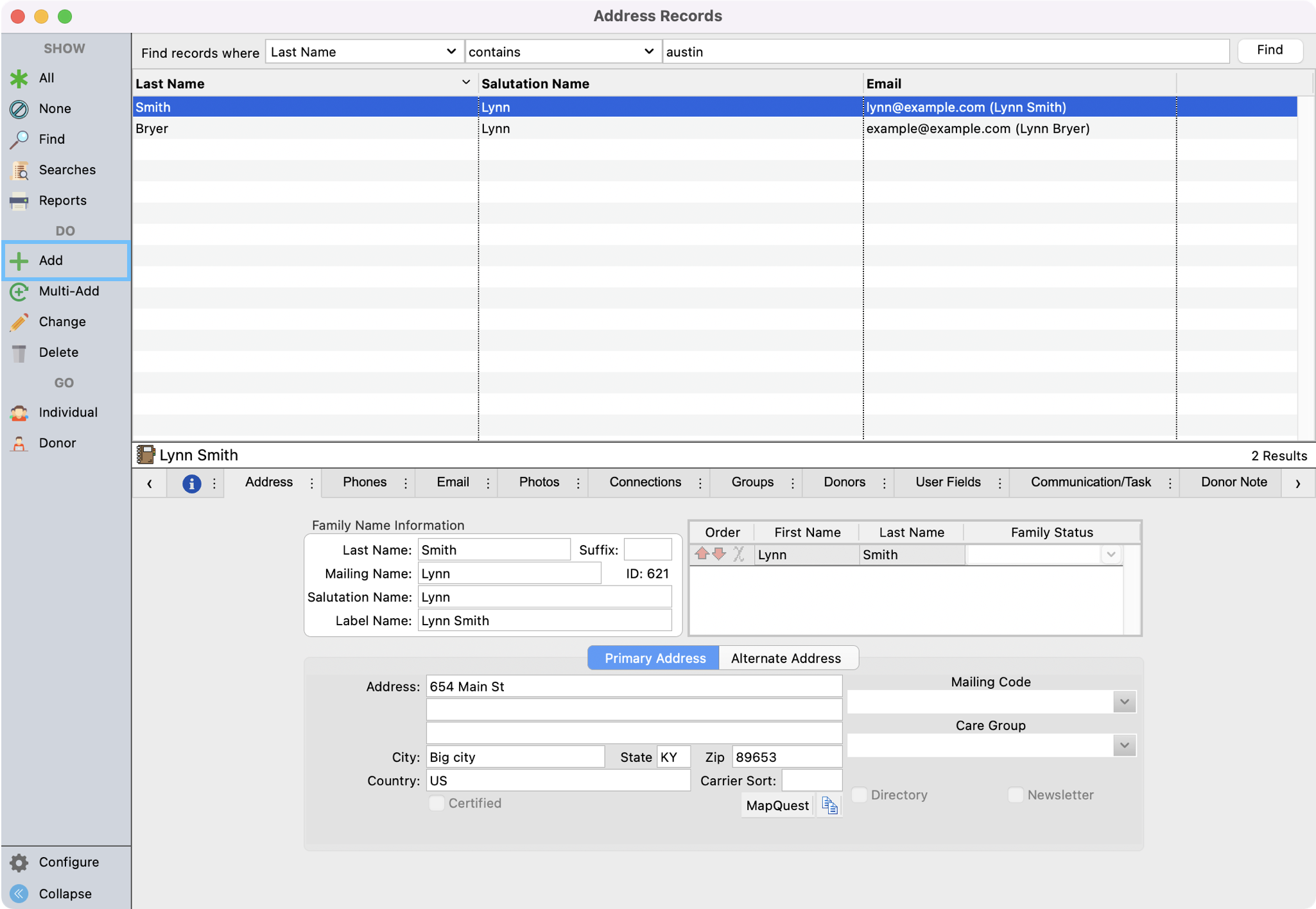Select the Alternate Address tab

(786, 658)
